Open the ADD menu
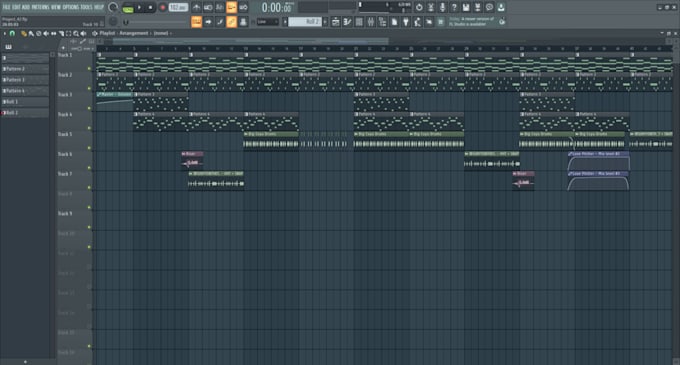The image size is (680, 365). point(26,7)
